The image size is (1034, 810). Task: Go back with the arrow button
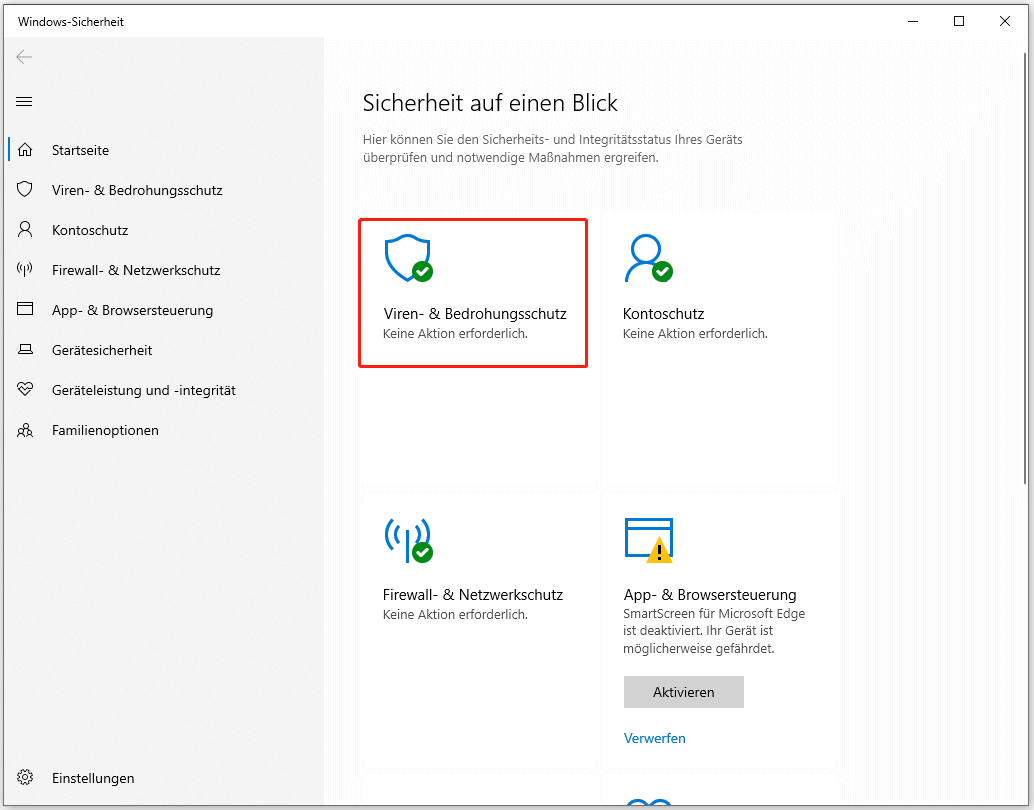pyautogui.click(x=25, y=57)
